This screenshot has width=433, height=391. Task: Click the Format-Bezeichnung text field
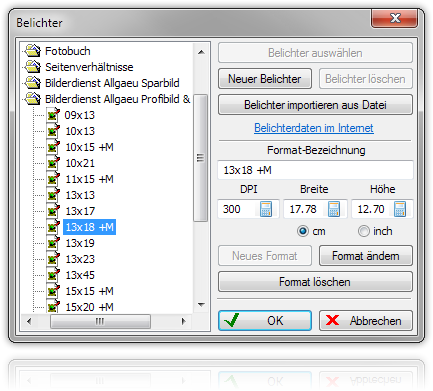click(315, 170)
